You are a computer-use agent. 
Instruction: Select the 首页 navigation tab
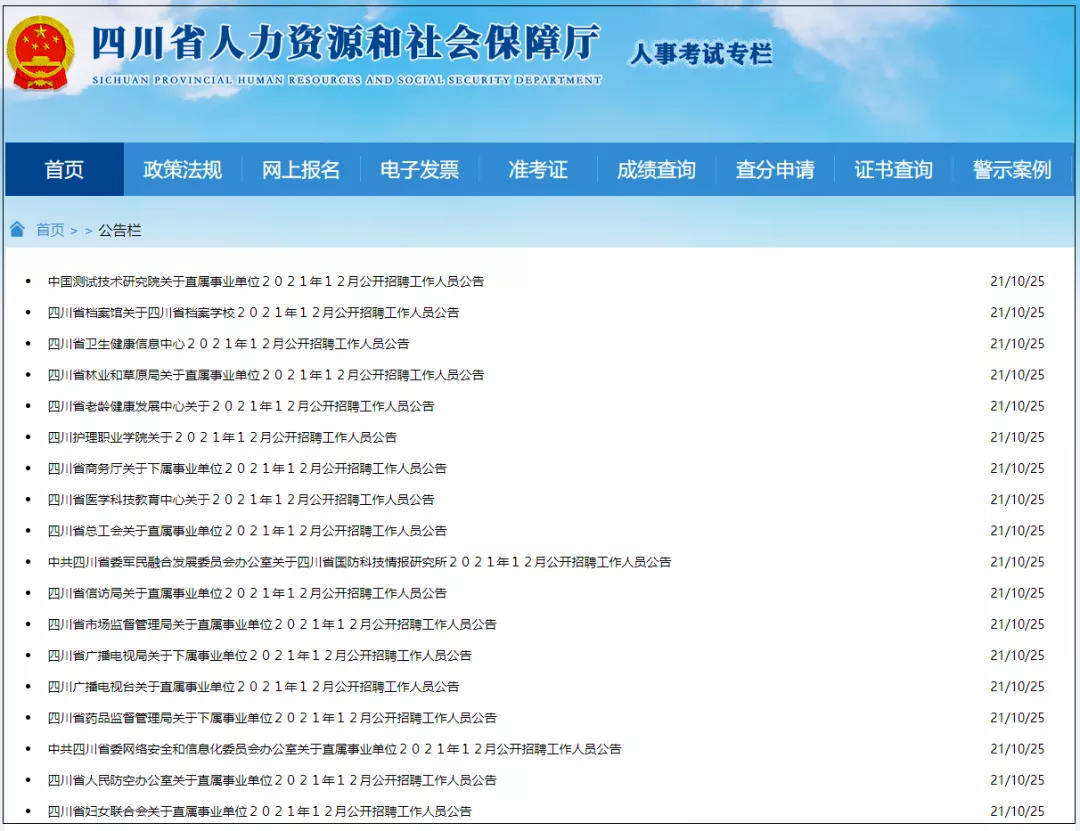(64, 170)
